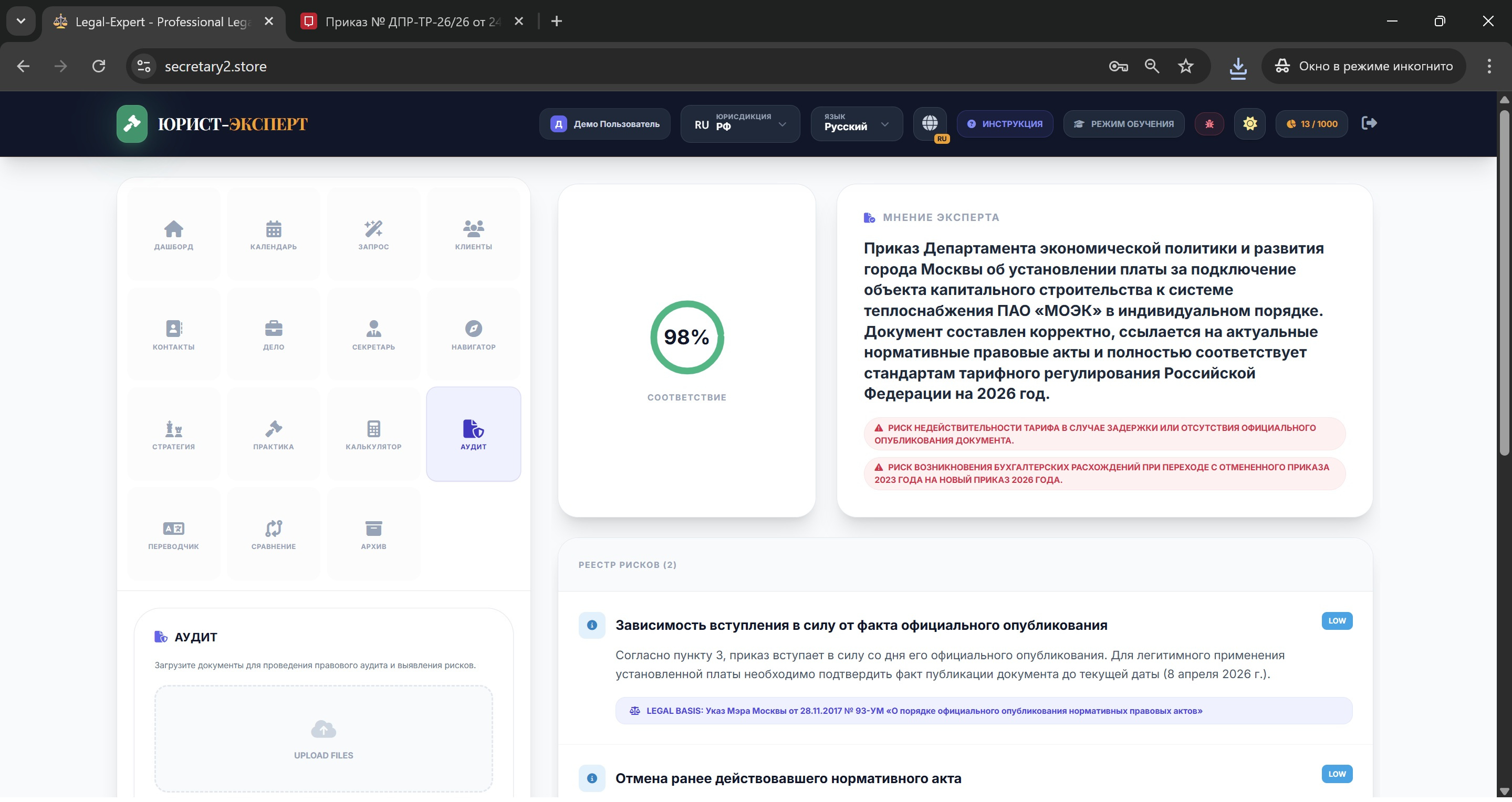Open the Calculator module
1512x802 pixels.
coord(373,435)
